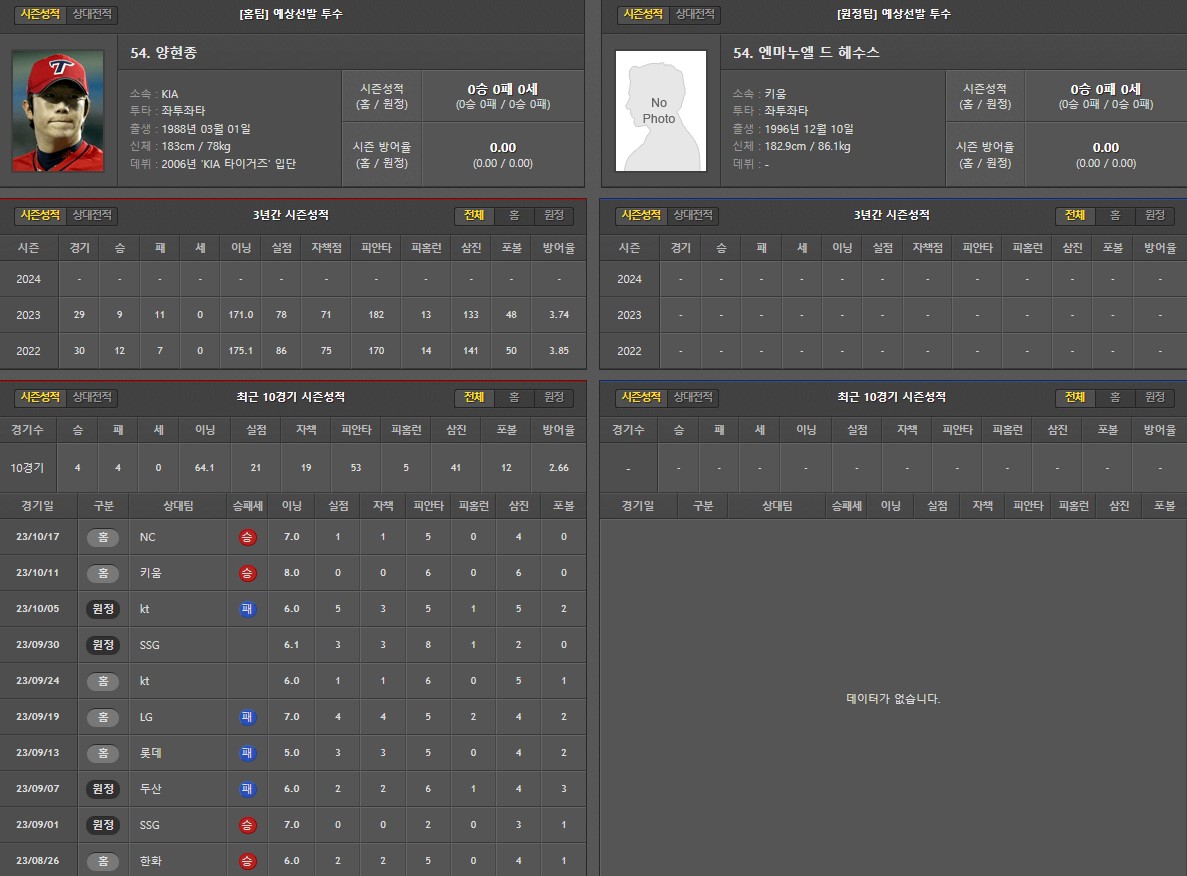This screenshot has width=1187, height=876.
Task: Click the win badge in the 한화 game row
Action: point(247,861)
